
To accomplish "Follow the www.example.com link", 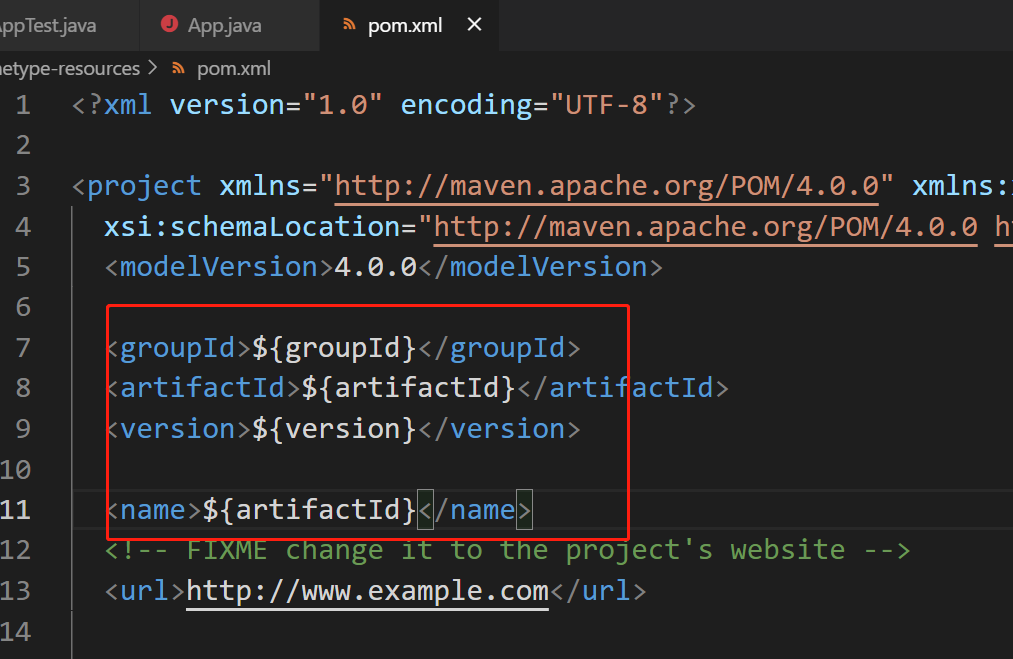I will click(x=367, y=590).
